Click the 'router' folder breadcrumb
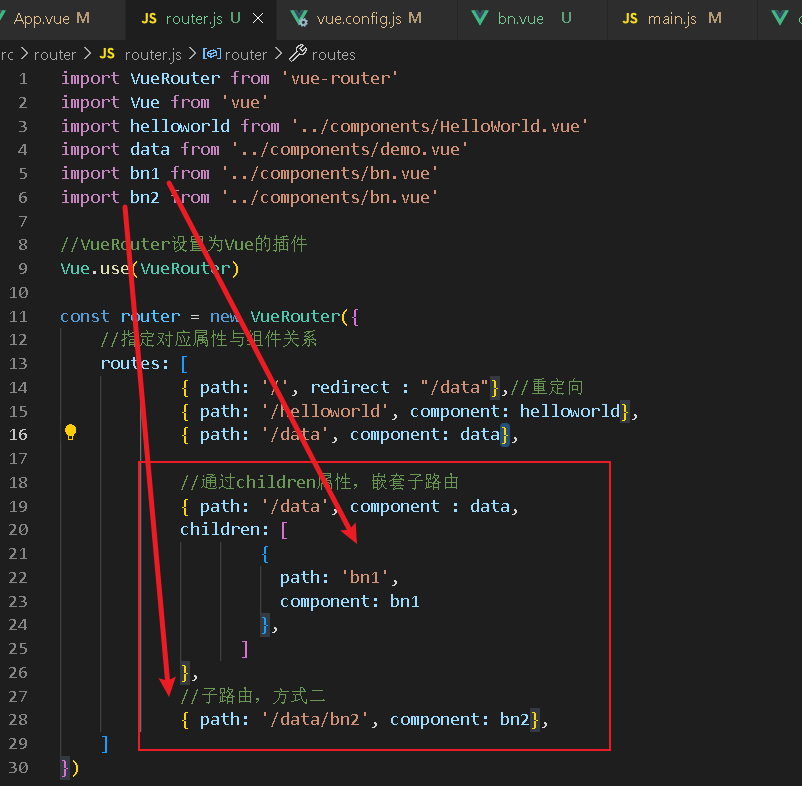Image resolution: width=802 pixels, height=786 pixels. click(55, 55)
